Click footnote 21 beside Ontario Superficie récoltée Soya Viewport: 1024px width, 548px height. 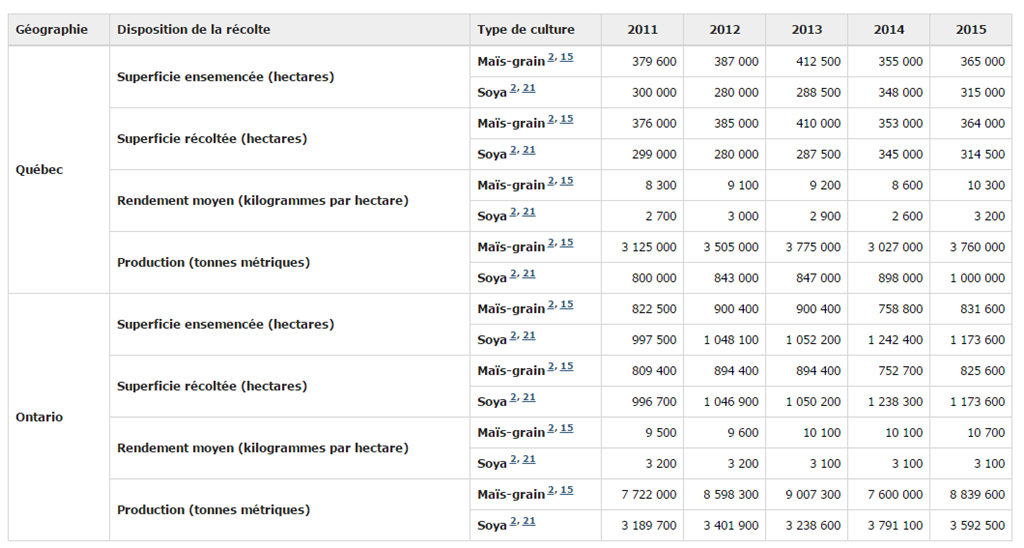tap(528, 398)
